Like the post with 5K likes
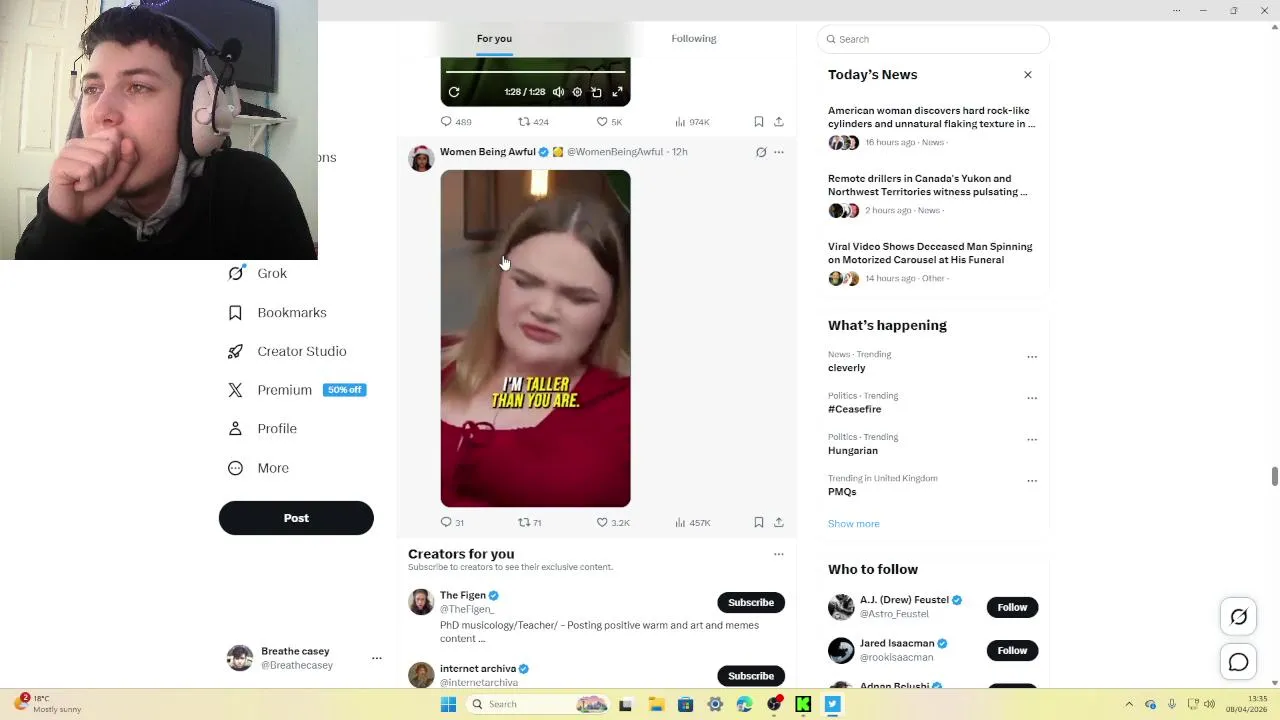The image size is (1280, 720). [x=609, y=122]
